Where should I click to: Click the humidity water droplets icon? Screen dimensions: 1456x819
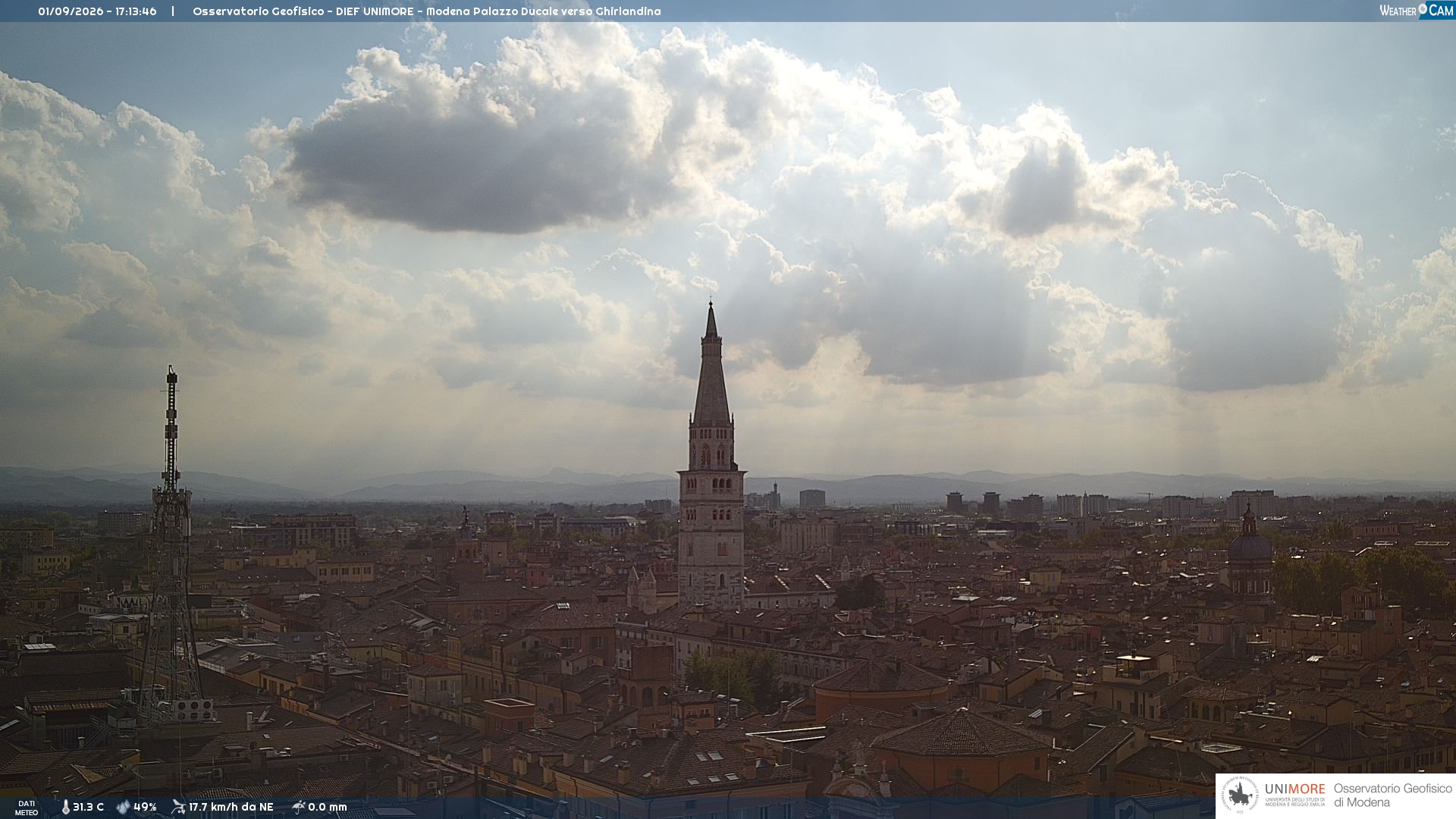[x=123, y=808]
